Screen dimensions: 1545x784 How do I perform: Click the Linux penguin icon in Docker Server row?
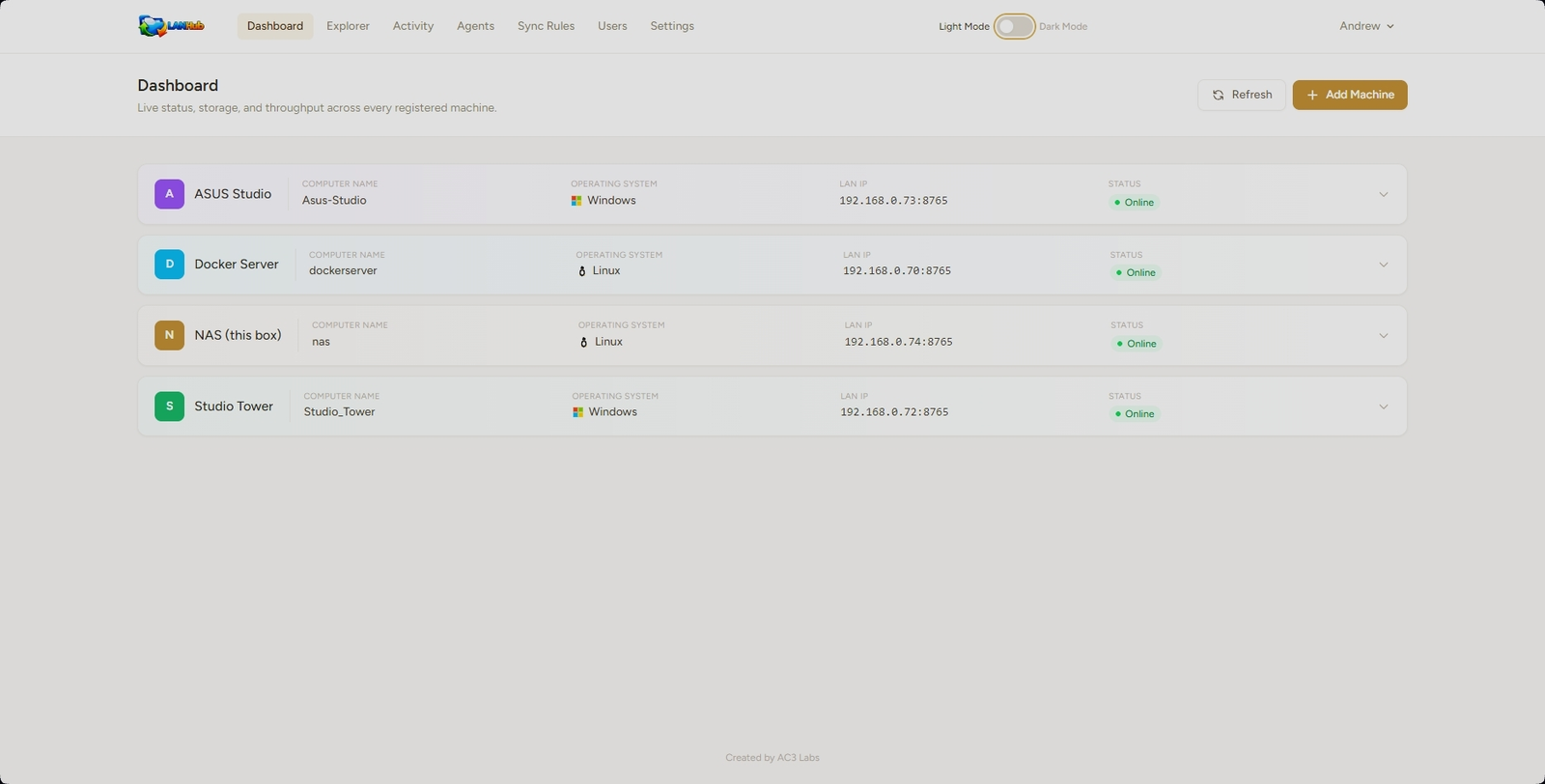pyautogui.click(x=582, y=271)
